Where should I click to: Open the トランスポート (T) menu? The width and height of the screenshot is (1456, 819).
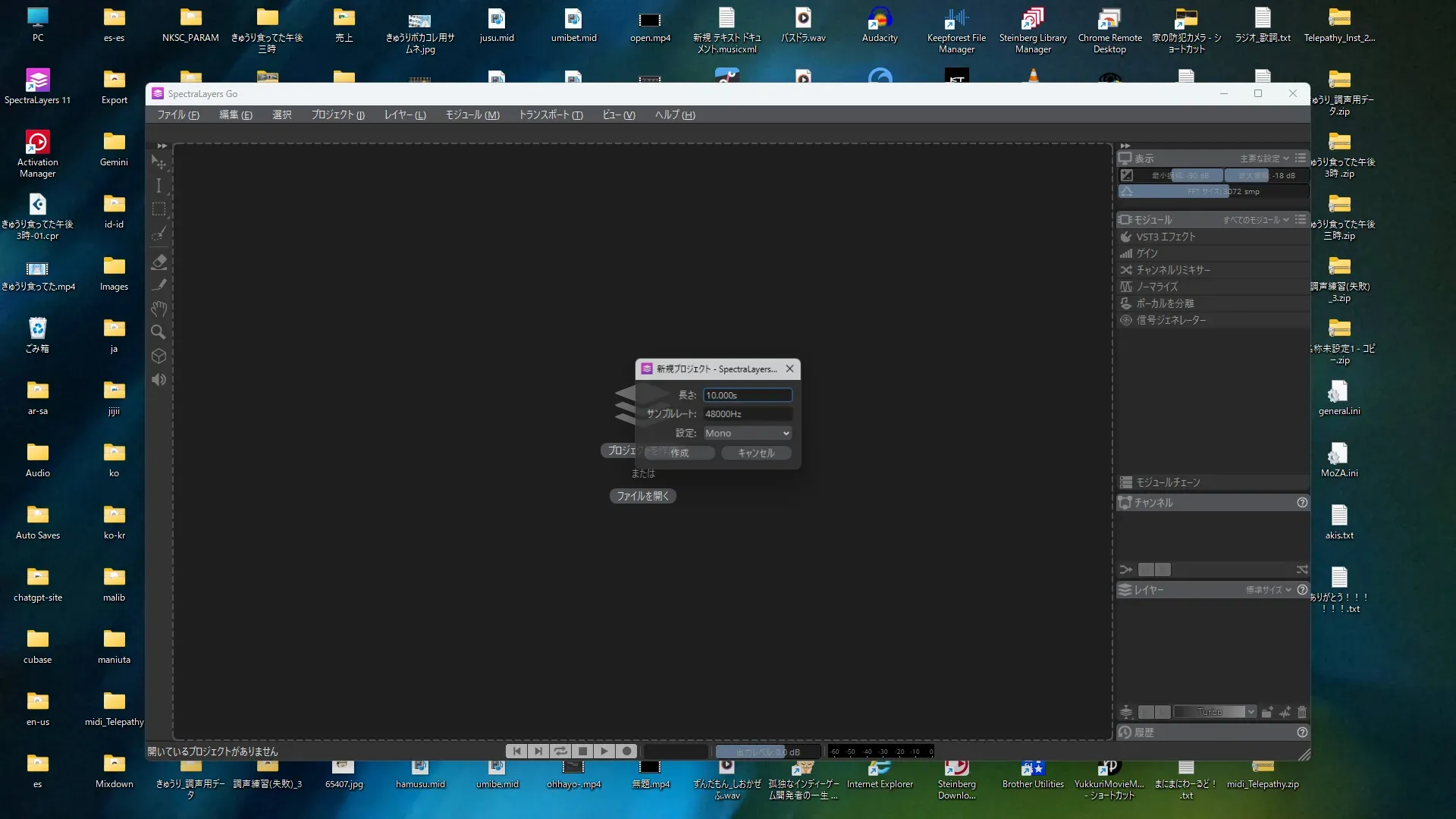coord(551,115)
